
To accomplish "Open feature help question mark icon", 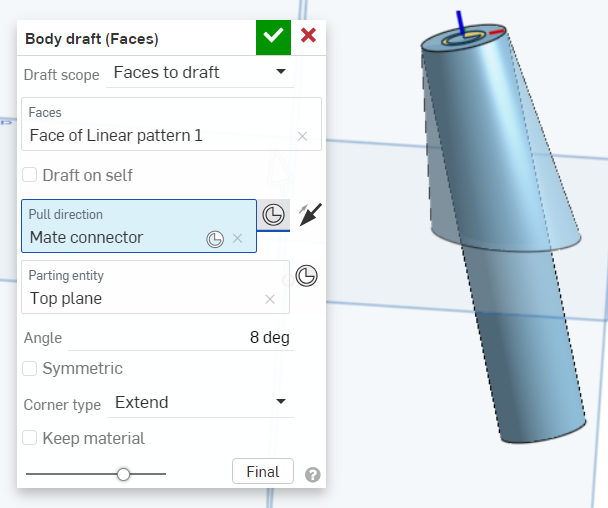I will click(x=313, y=475).
